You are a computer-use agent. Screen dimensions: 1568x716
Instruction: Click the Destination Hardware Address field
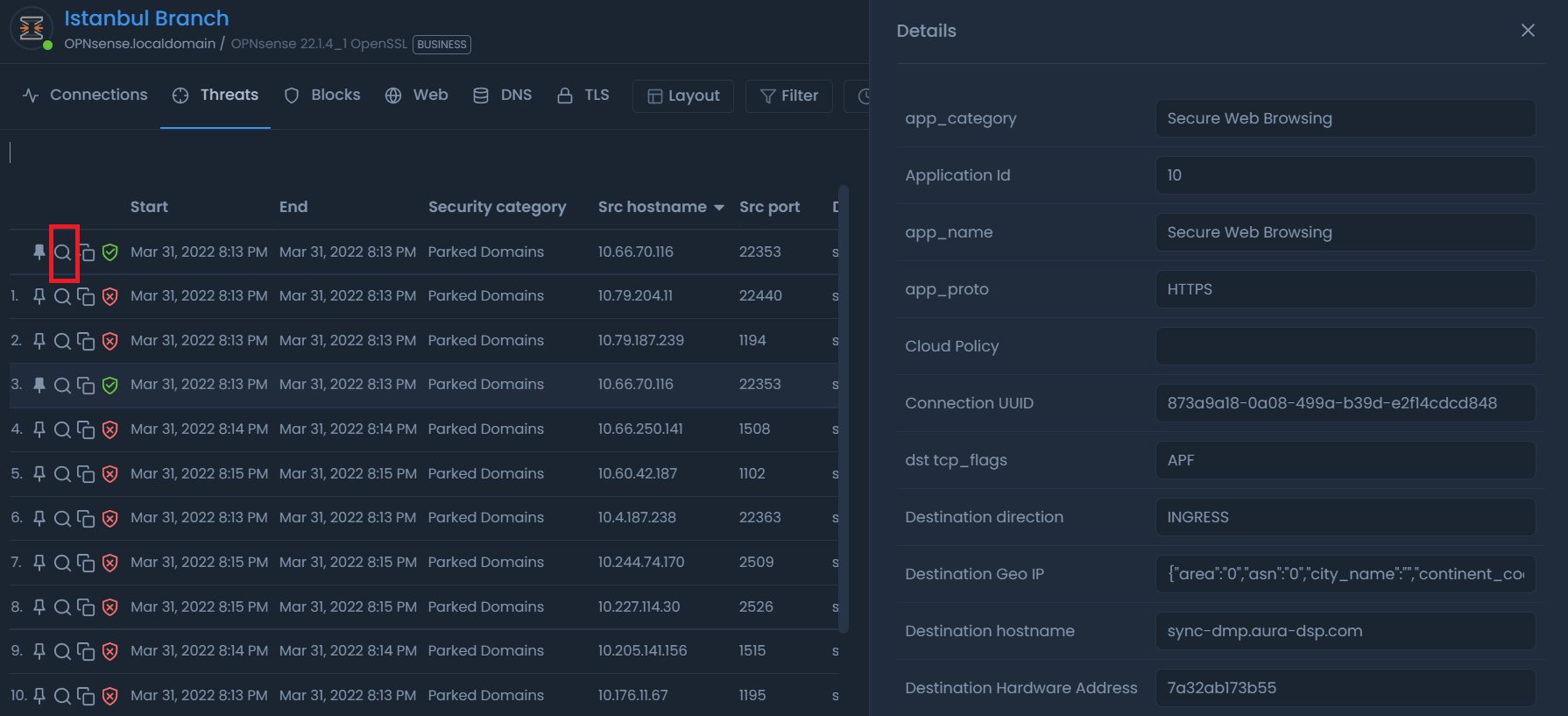(1345, 688)
